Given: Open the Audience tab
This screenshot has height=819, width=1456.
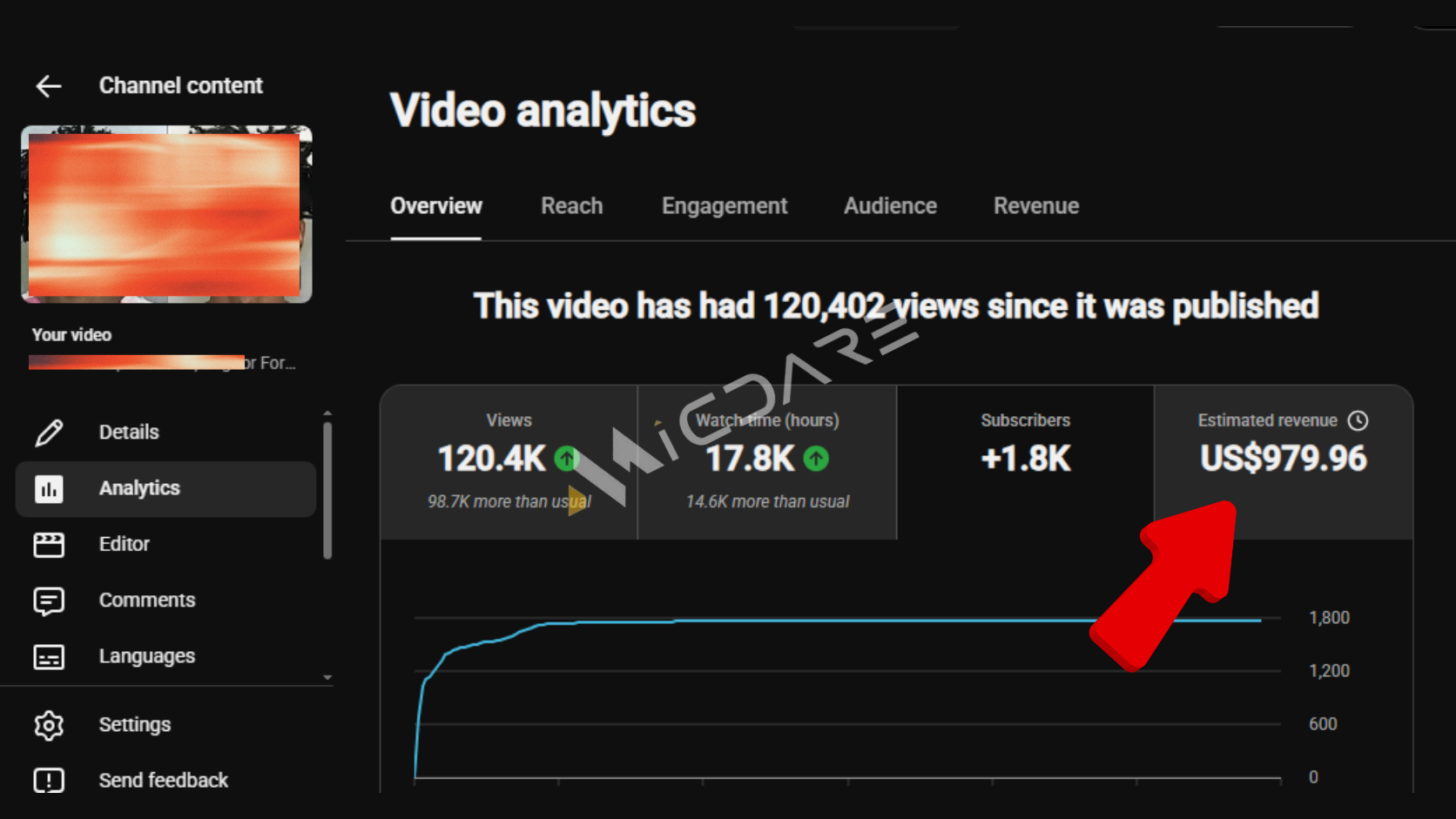Looking at the screenshot, I should (890, 206).
